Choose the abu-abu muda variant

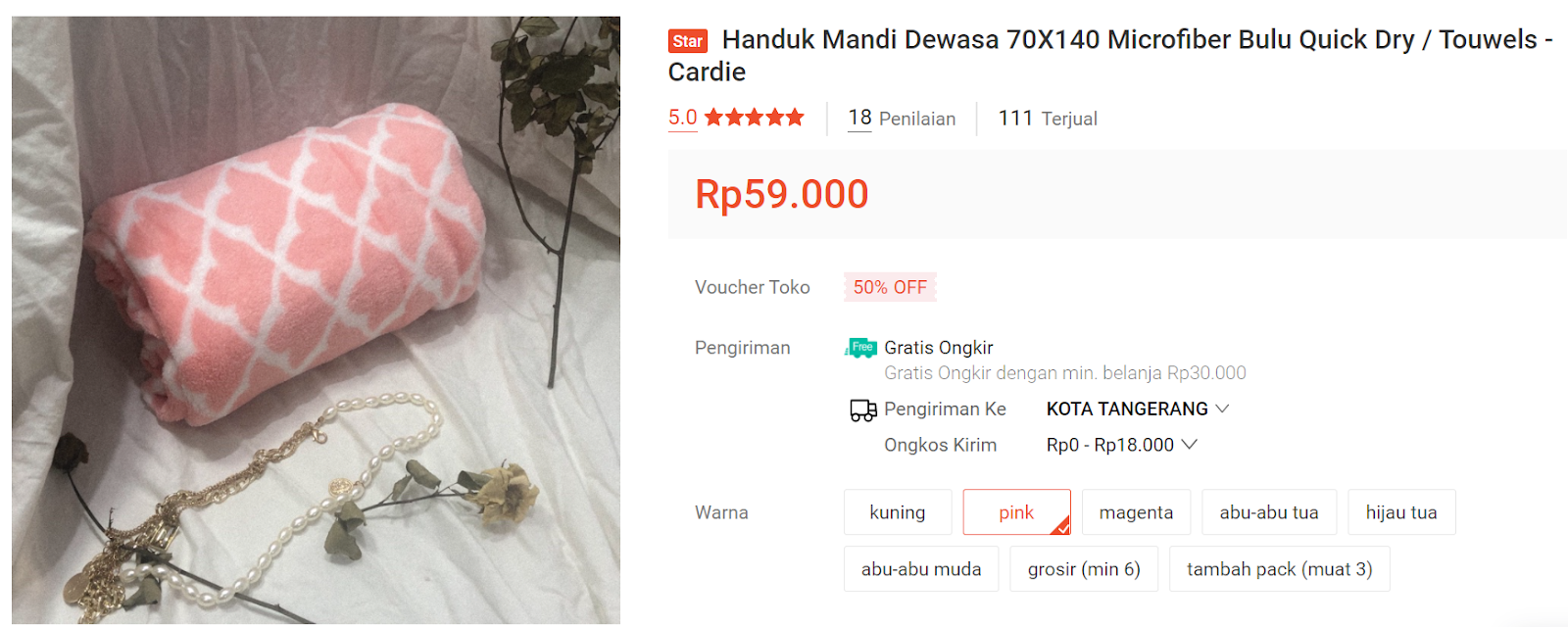point(921,569)
